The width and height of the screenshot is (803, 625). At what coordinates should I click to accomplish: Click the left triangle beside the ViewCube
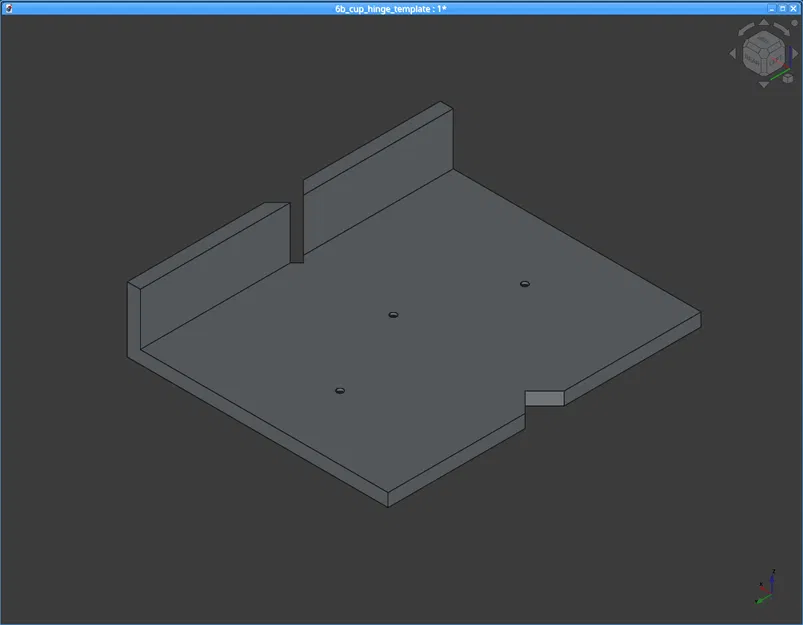pos(731,52)
